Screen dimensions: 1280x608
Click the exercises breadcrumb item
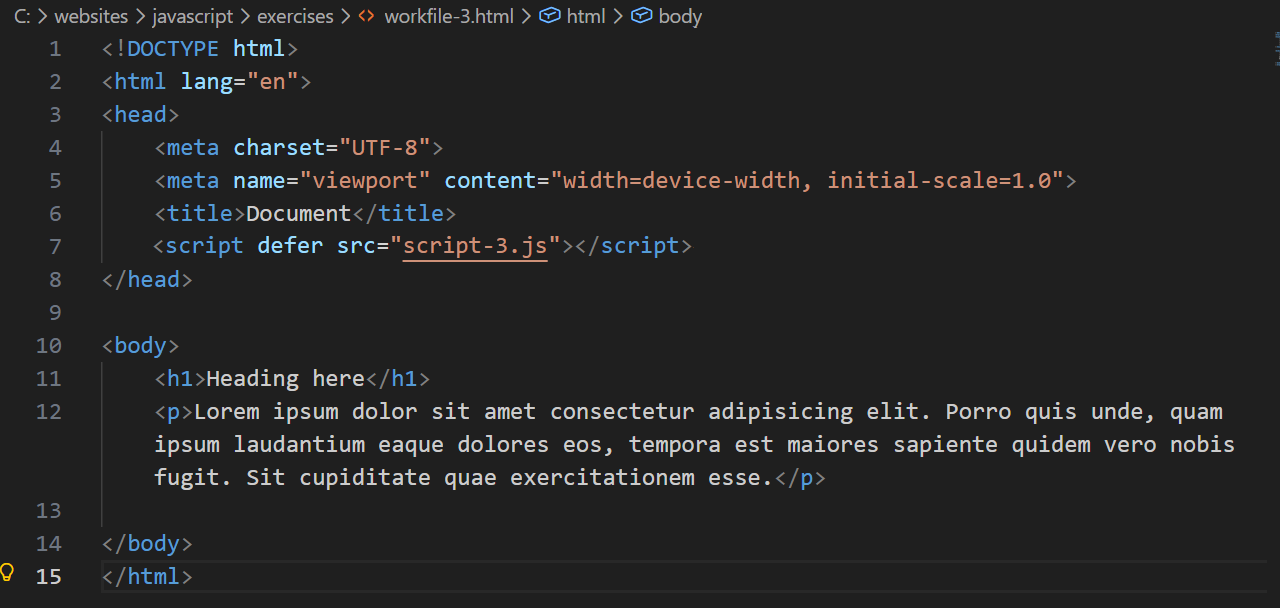(295, 16)
